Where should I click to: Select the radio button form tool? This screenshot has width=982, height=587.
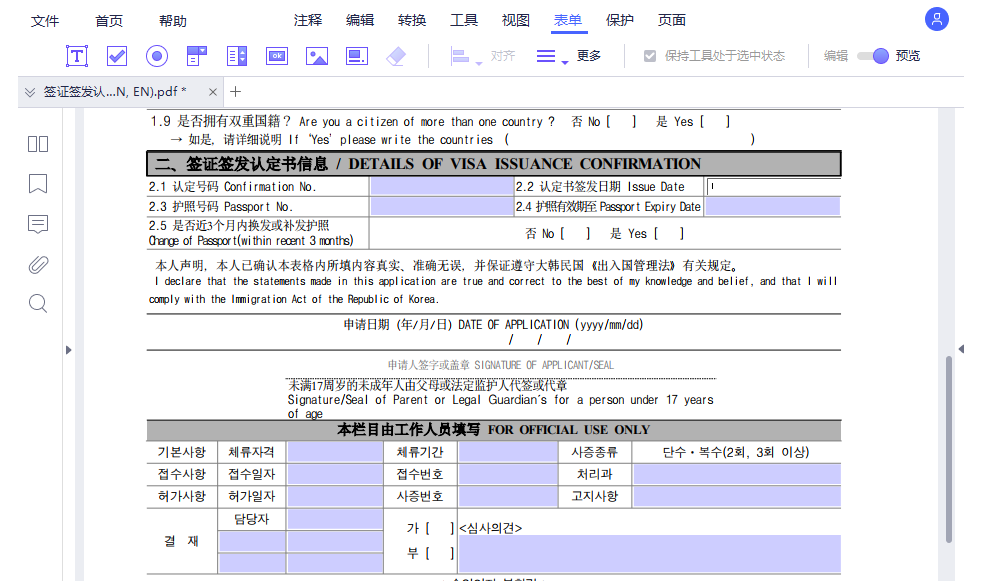pos(157,56)
